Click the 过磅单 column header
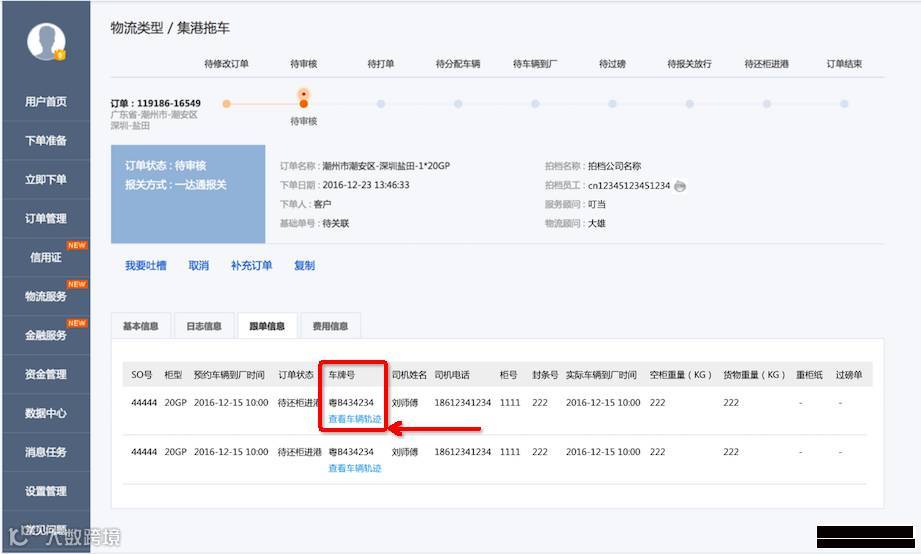 pos(849,375)
